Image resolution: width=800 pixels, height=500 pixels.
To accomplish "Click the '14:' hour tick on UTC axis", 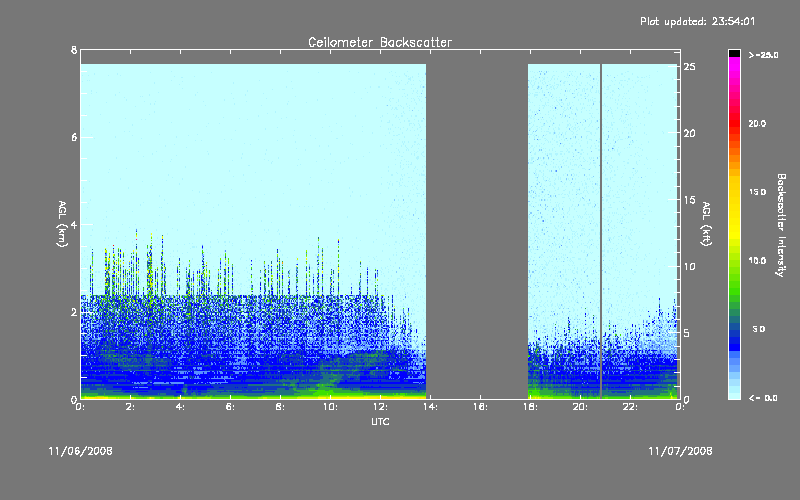I will pyautogui.click(x=431, y=407).
